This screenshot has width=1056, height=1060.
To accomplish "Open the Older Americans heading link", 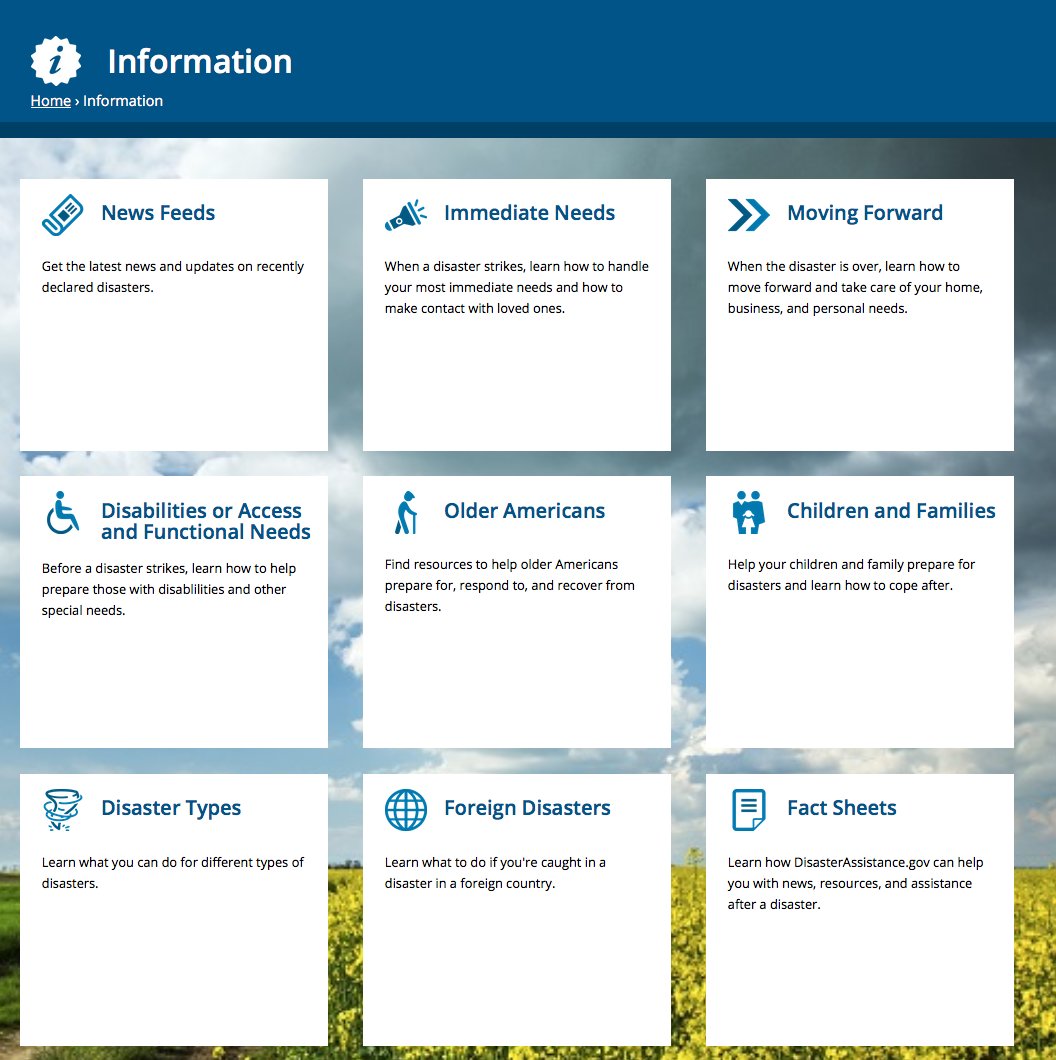I will (525, 510).
